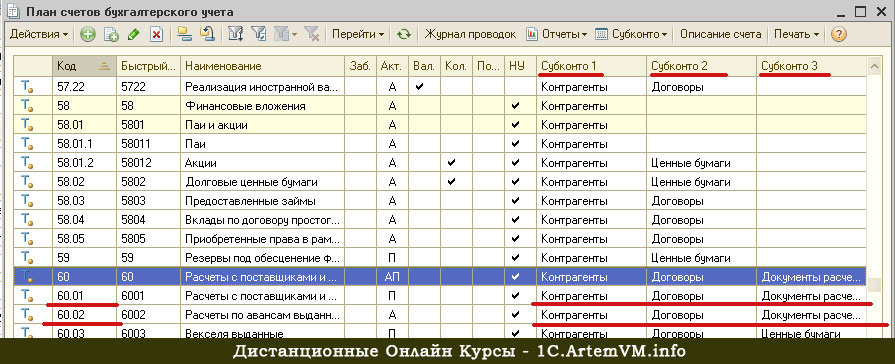
Task: Click Кол. checkmark for Долговые ценные бумаги
Action: click(x=452, y=182)
